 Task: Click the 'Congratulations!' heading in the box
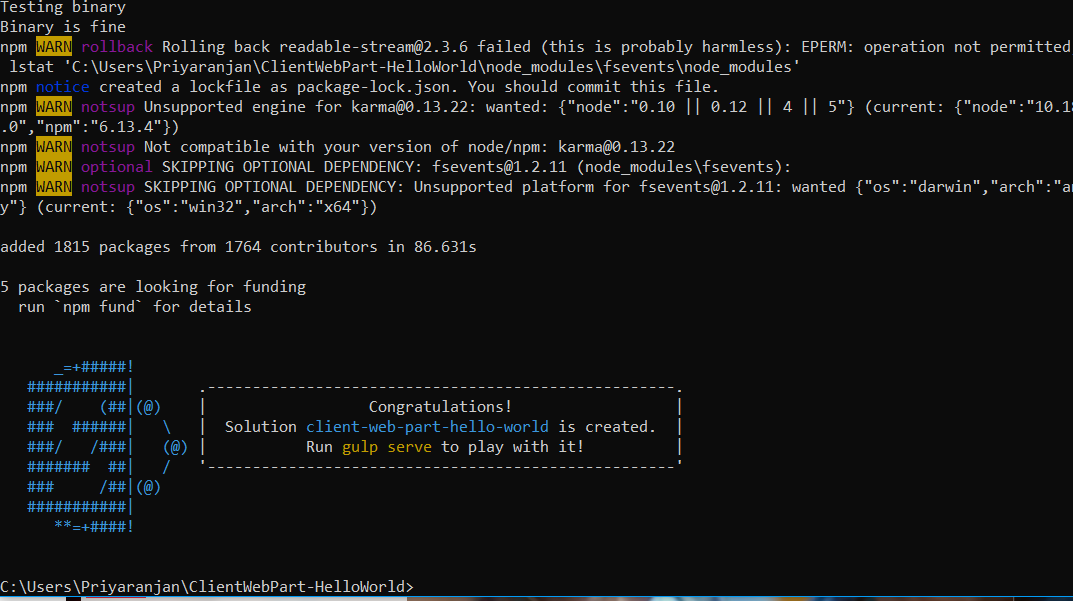440,407
